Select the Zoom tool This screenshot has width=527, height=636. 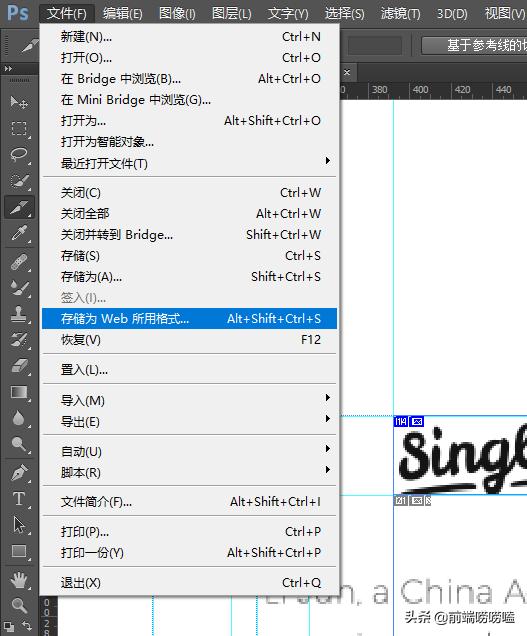click(19, 605)
